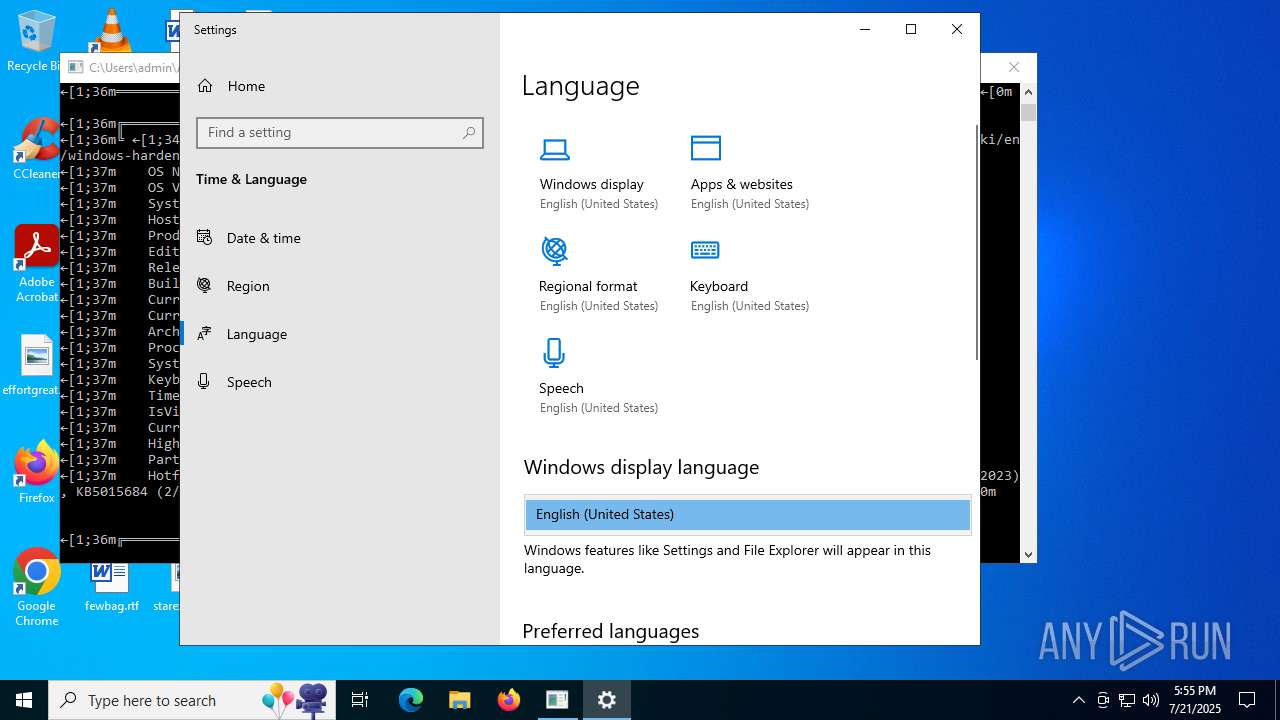This screenshot has height=720, width=1280.
Task: Launch Firefox from taskbar
Action: (509, 700)
